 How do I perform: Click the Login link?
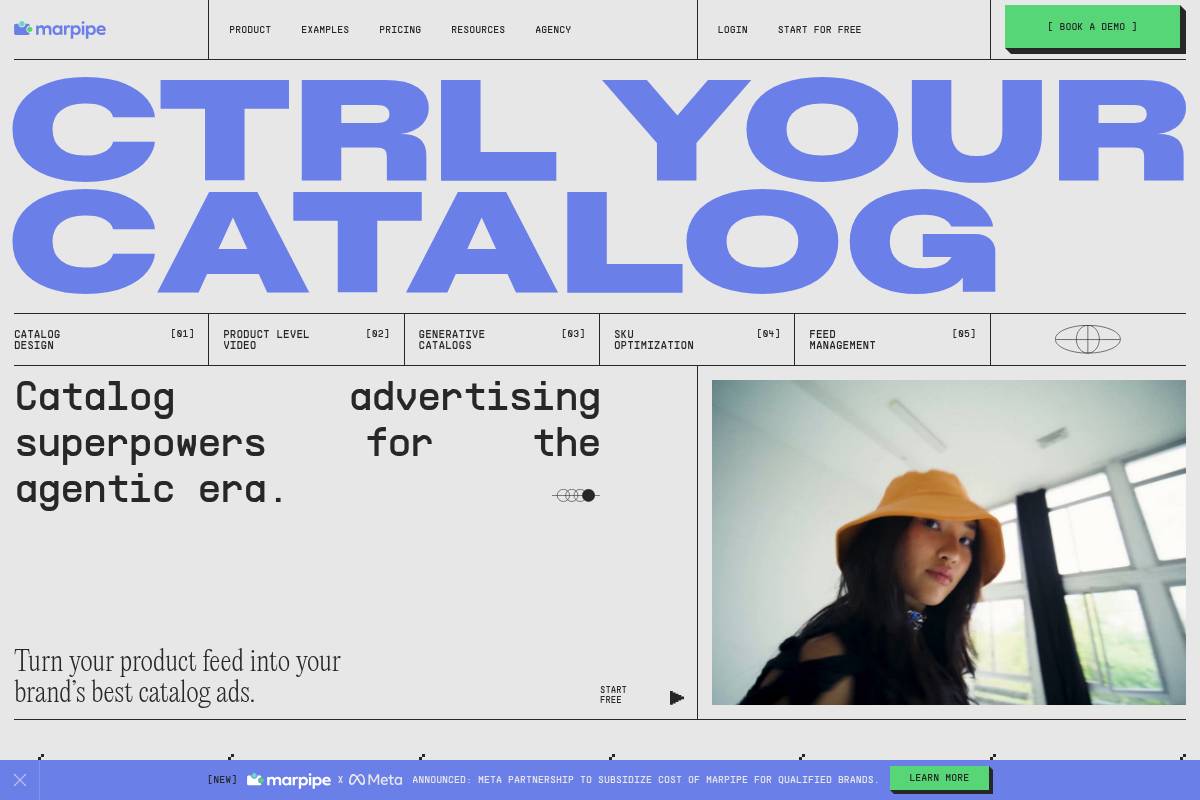[732, 30]
